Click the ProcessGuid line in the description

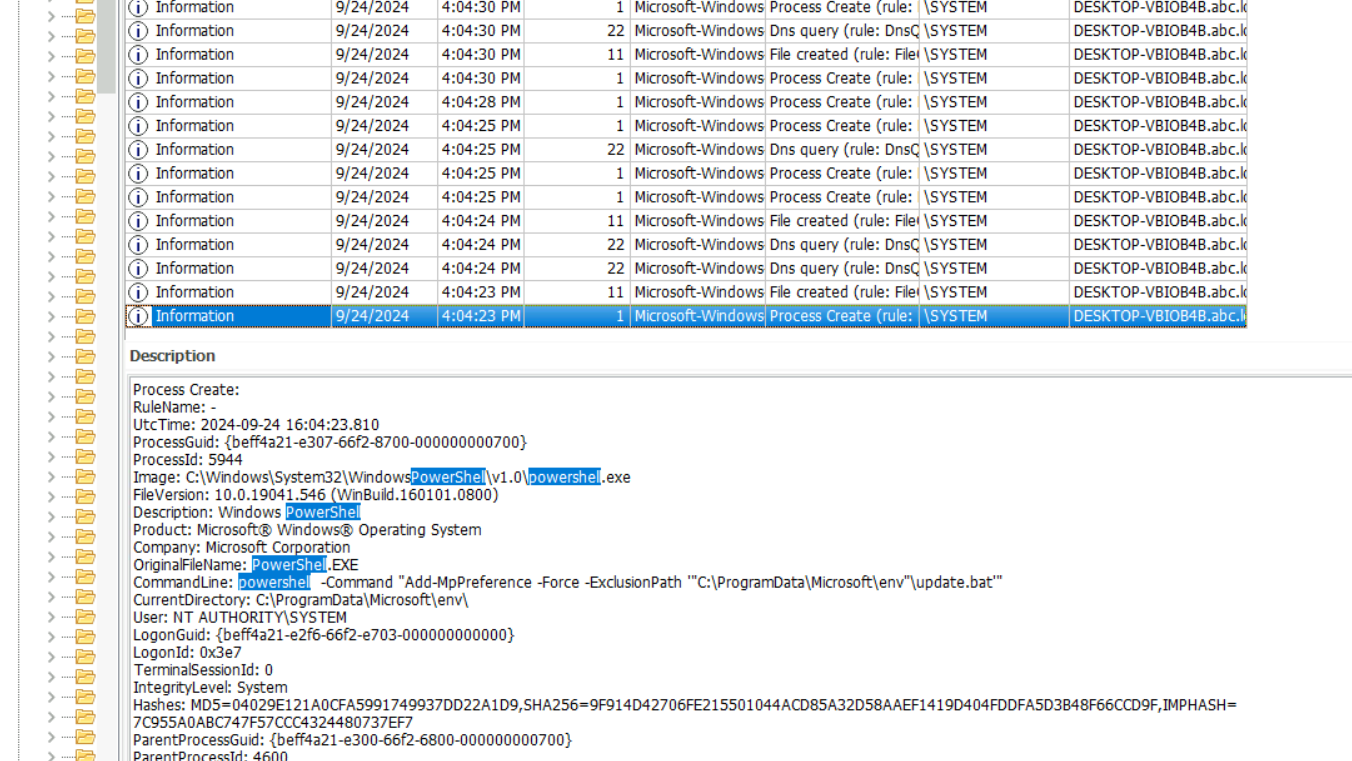[x=329, y=442]
